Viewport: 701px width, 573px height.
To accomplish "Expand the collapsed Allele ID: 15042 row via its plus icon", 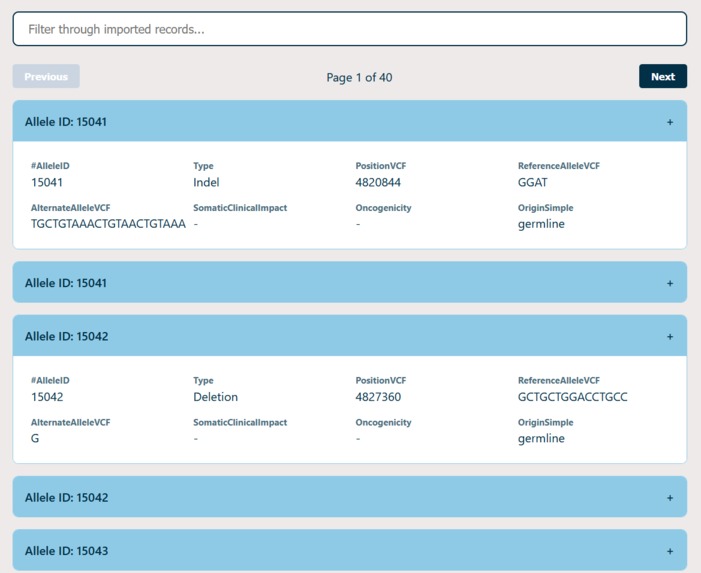I will pos(670,497).
